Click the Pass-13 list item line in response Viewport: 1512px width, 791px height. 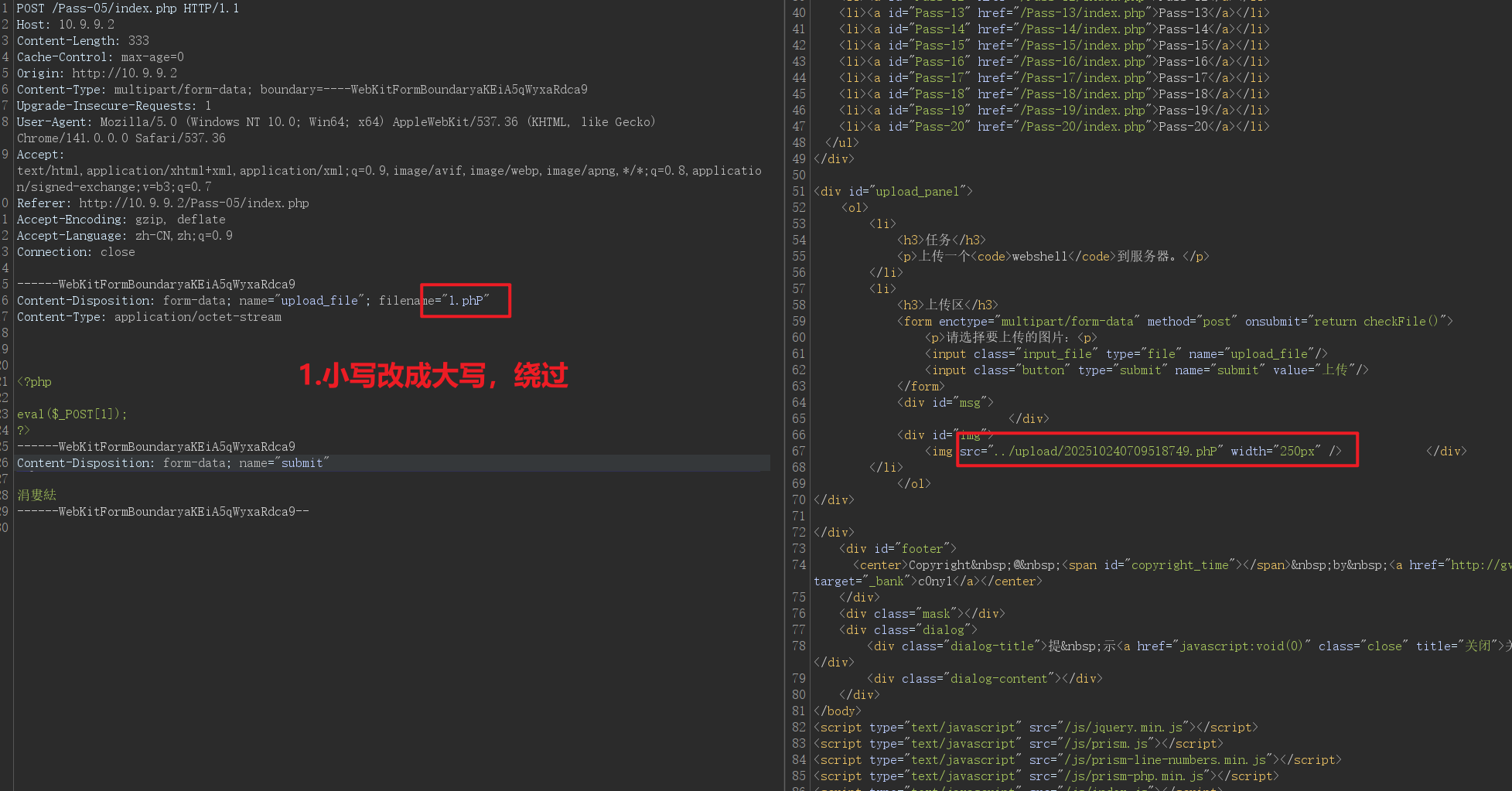coord(1055,13)
